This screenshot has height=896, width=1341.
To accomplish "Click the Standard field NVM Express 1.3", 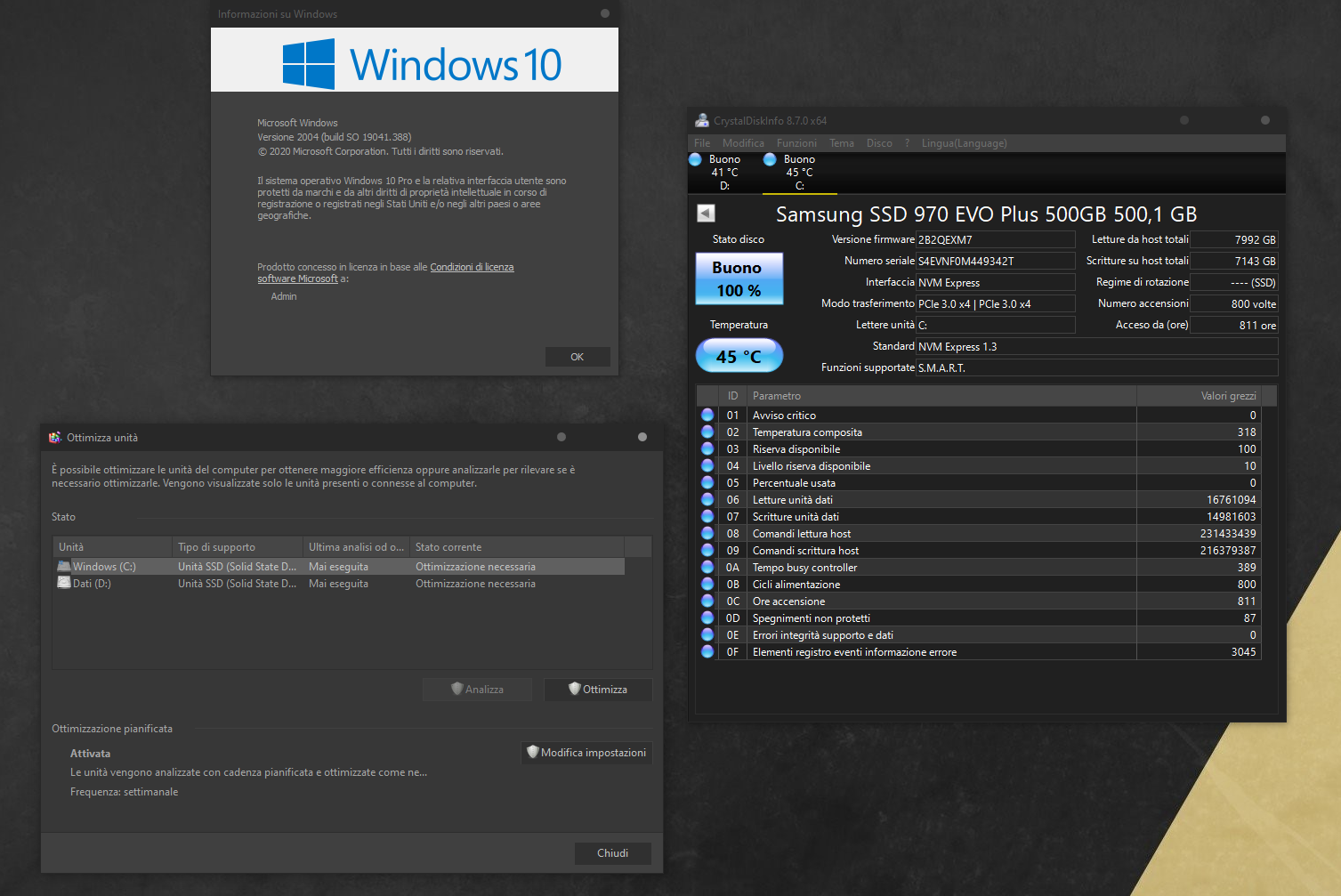I will click(1096, 346).
